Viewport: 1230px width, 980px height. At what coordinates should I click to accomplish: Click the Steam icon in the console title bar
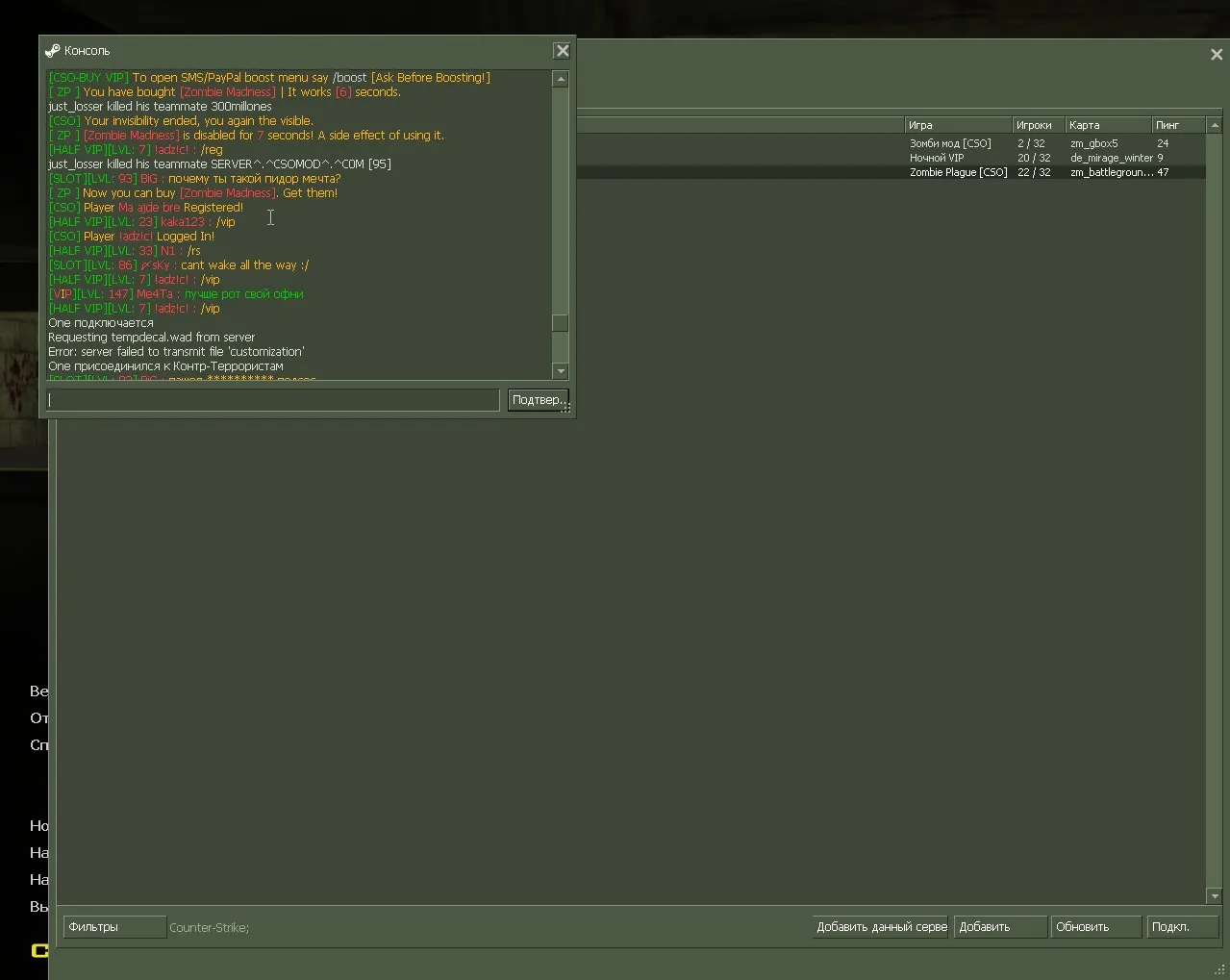coord(52,50)
